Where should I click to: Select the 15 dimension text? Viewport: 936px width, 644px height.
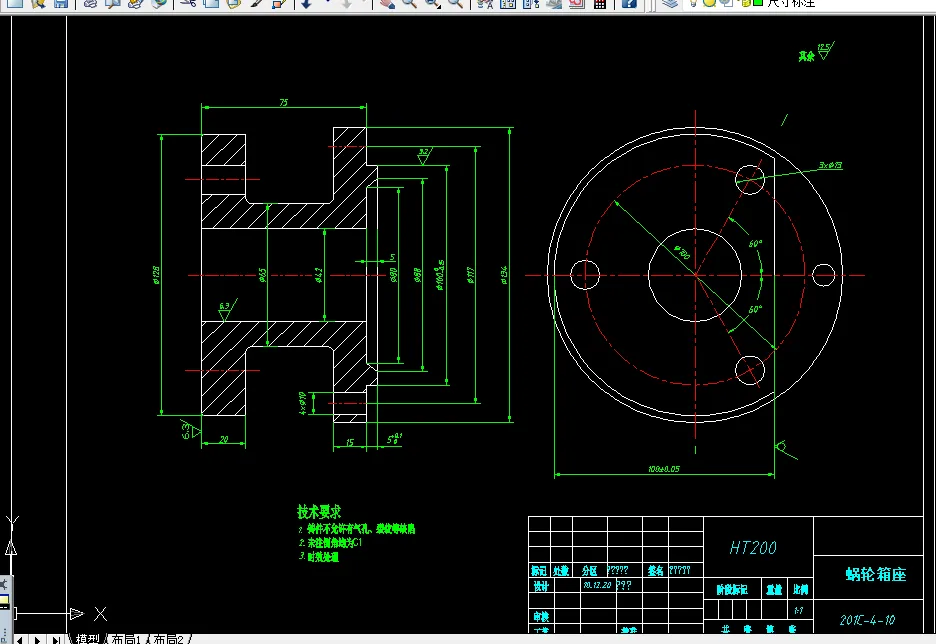[350, 442]
